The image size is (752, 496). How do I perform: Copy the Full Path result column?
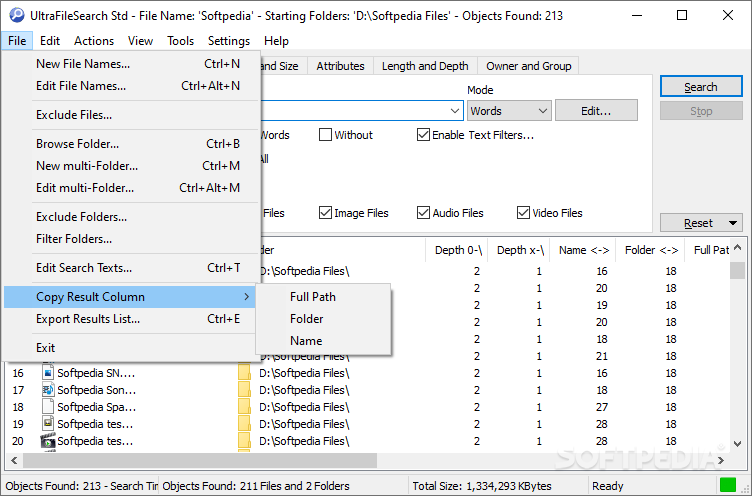coord(324,297)
